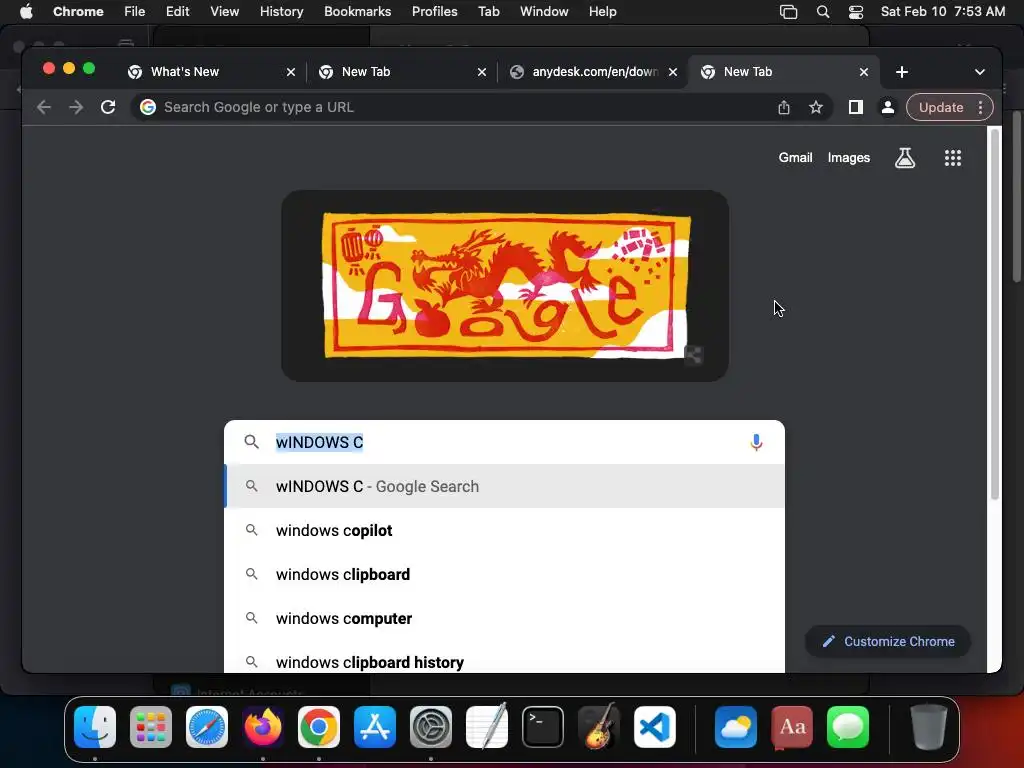Launch Terminal from the Dock
1024x768 pixels.
coord(543,727)
